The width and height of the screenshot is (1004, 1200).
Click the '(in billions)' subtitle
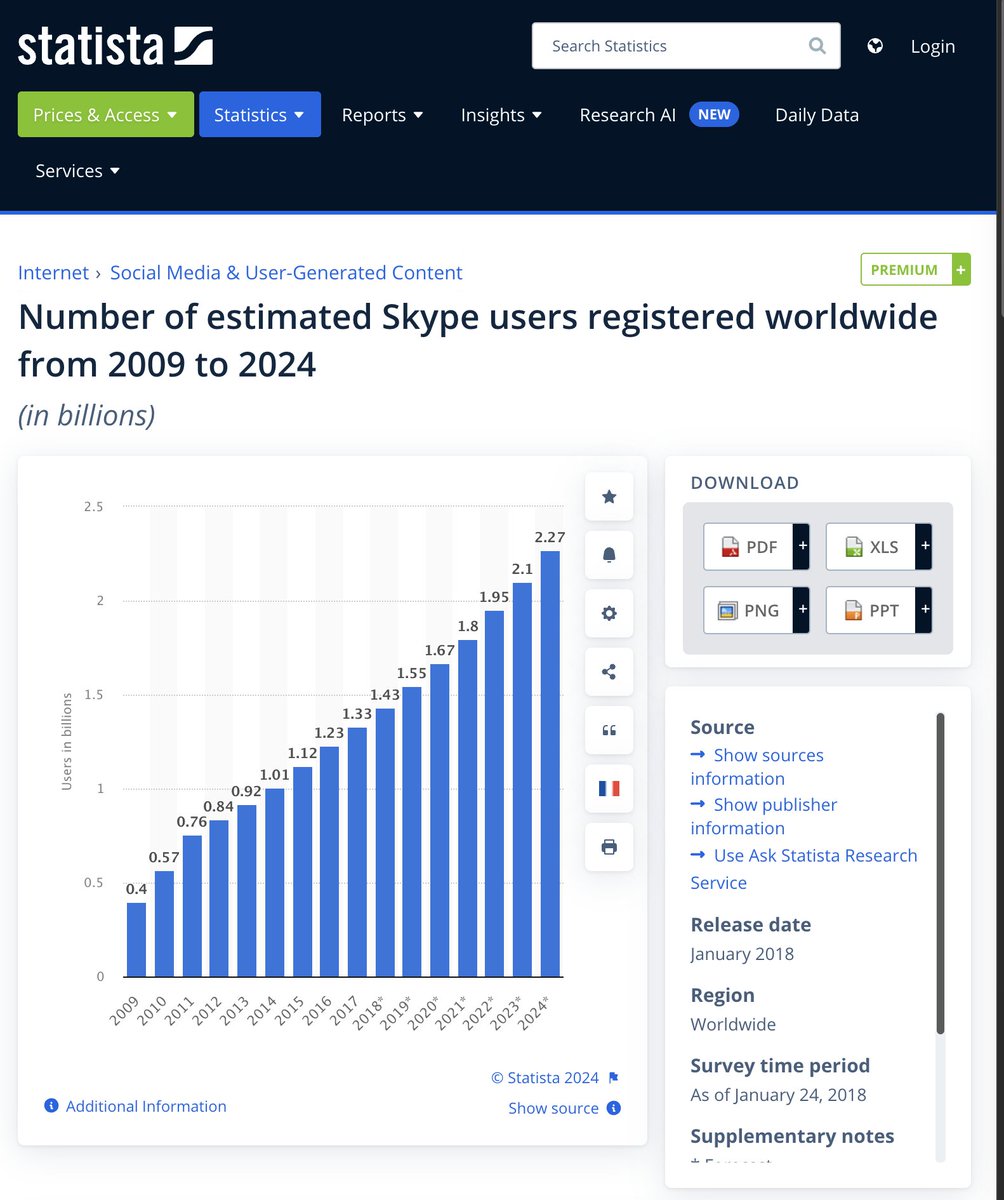[87, 415]
